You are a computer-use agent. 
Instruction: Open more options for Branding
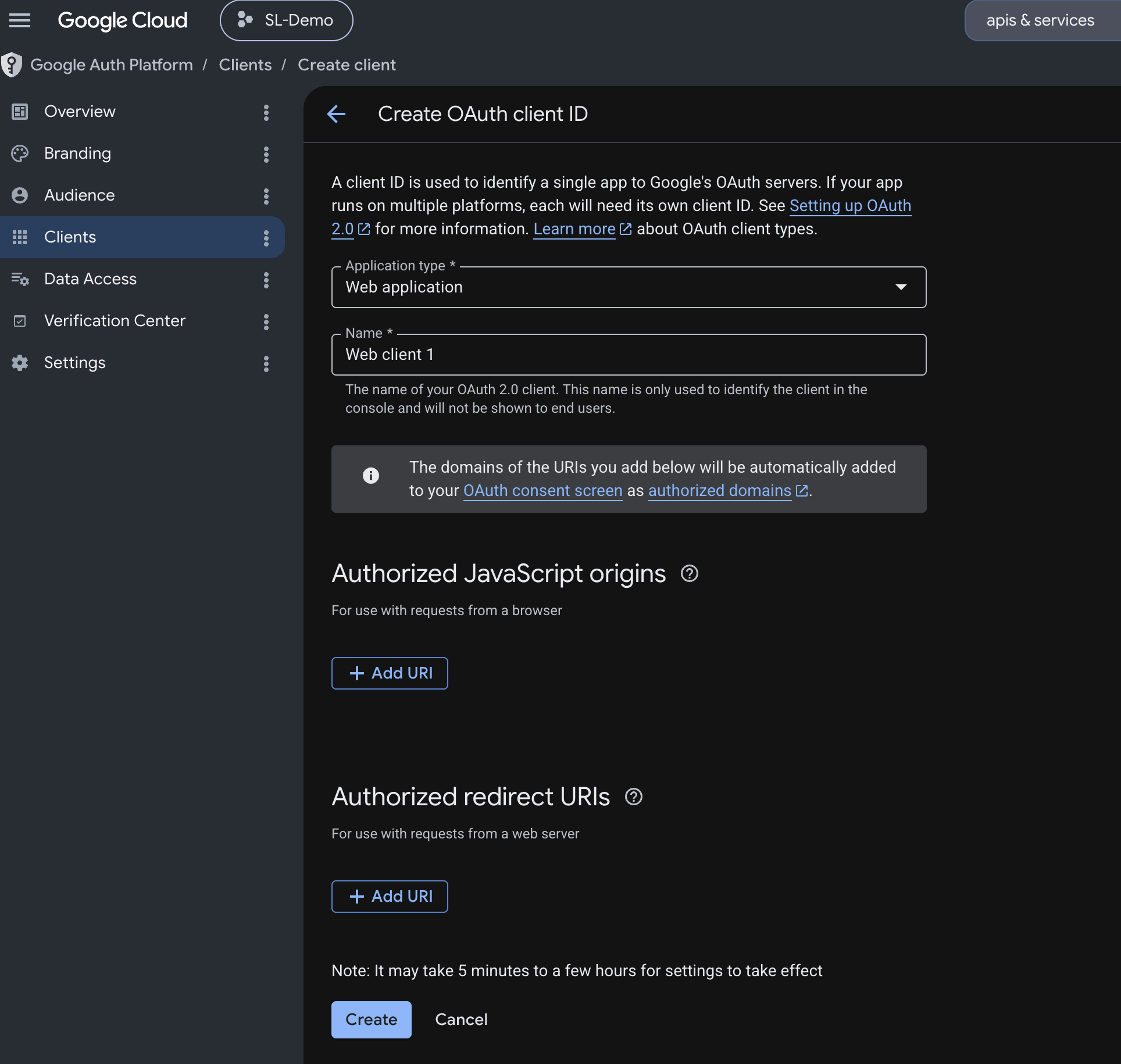266,155
